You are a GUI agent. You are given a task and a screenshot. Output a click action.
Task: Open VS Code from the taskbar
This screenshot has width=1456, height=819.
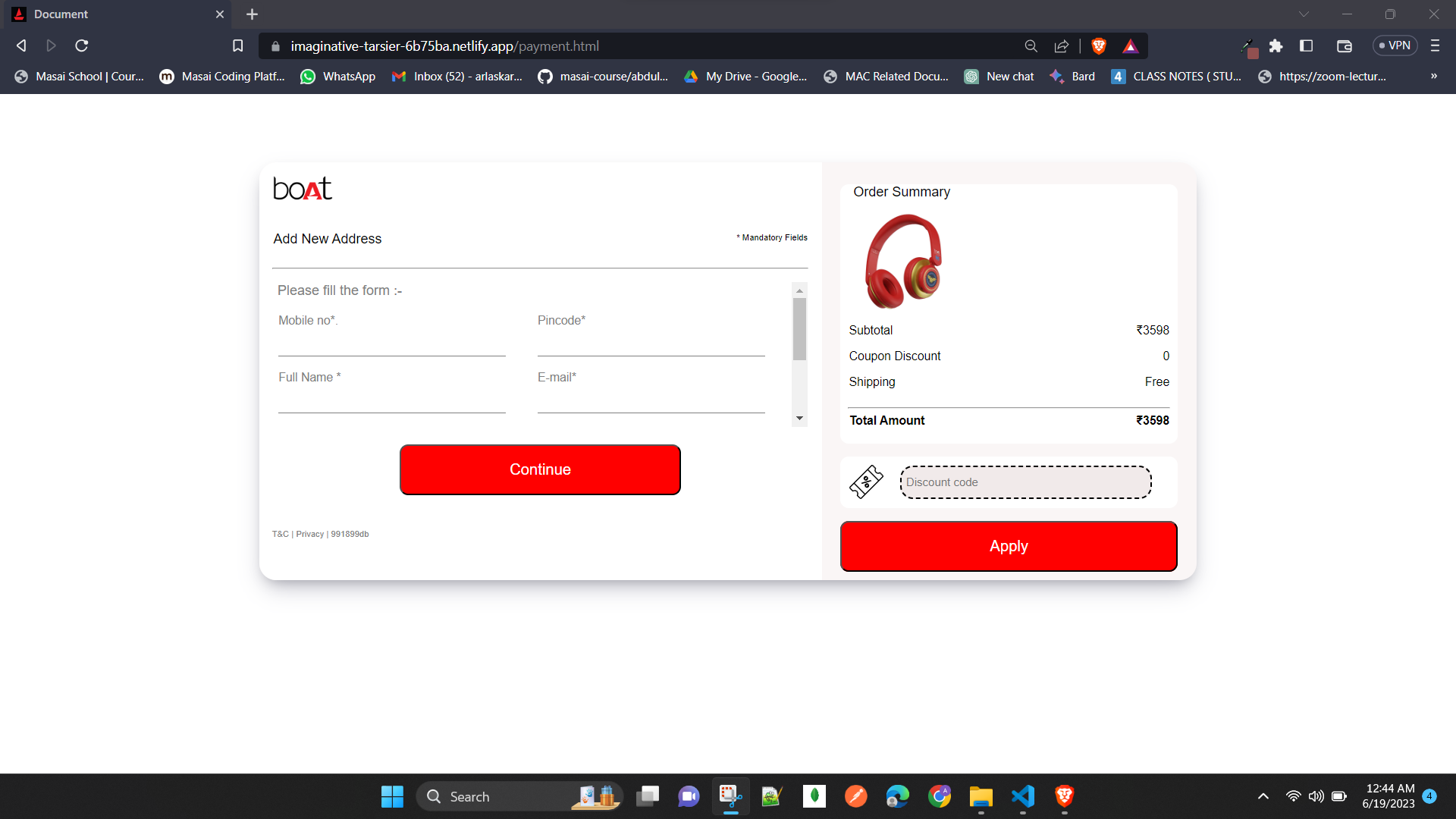click(1022, 796)
